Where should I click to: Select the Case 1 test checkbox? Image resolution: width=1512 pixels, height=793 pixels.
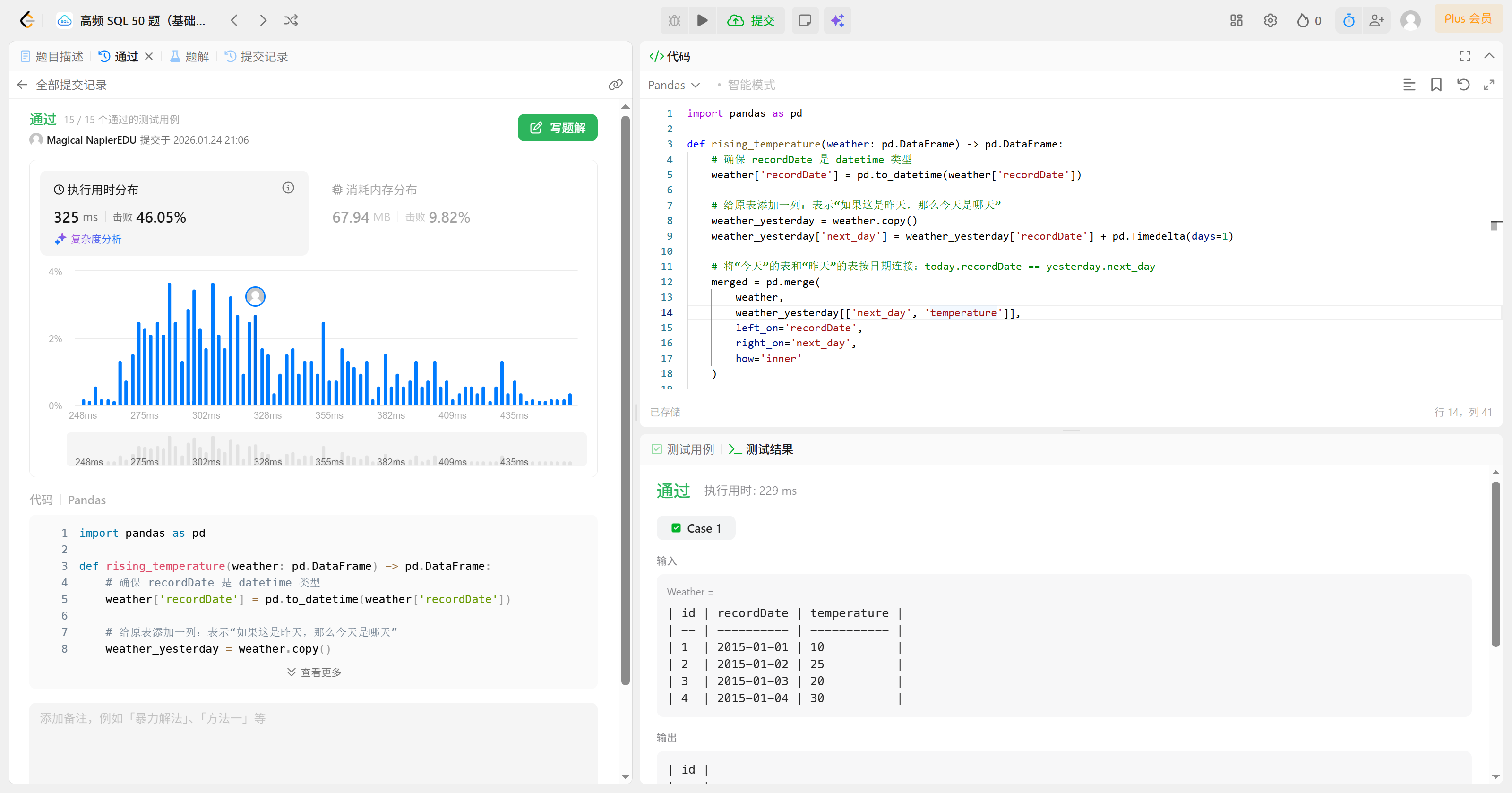(676, 528)
